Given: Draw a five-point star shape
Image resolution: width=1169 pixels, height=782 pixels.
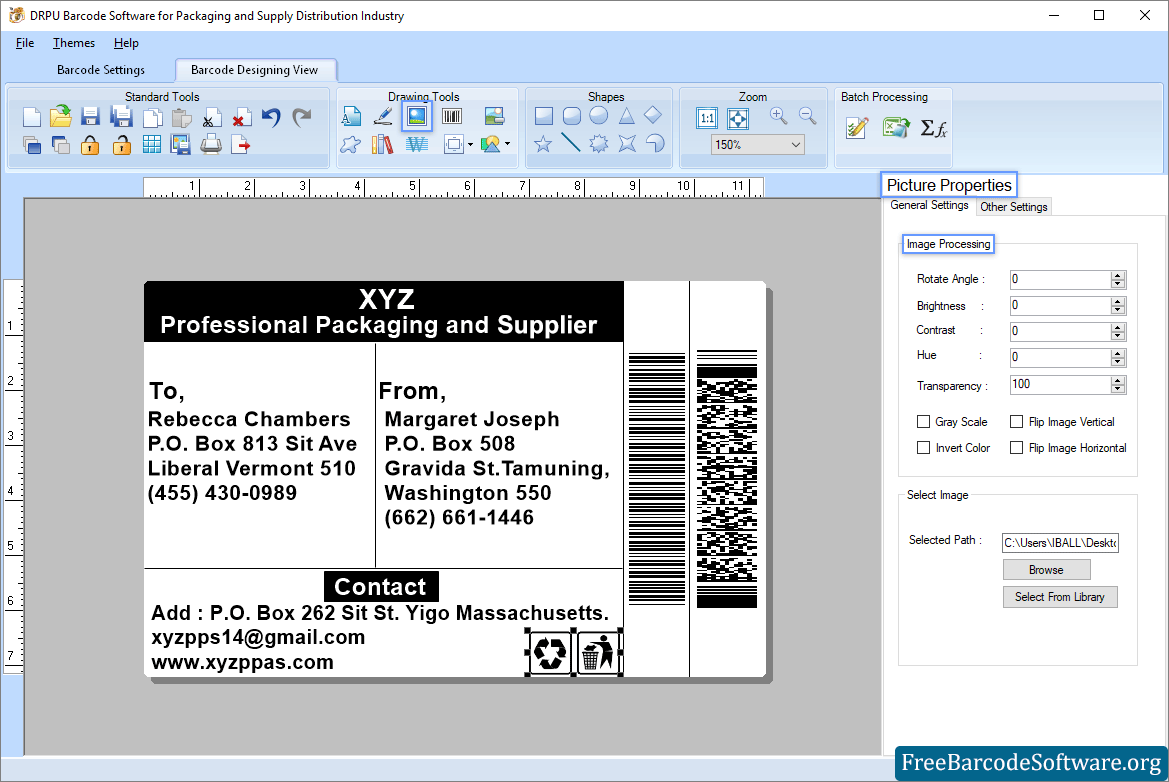Looking at the screenshot, I should pyautogui.click(x=543, y=143).
